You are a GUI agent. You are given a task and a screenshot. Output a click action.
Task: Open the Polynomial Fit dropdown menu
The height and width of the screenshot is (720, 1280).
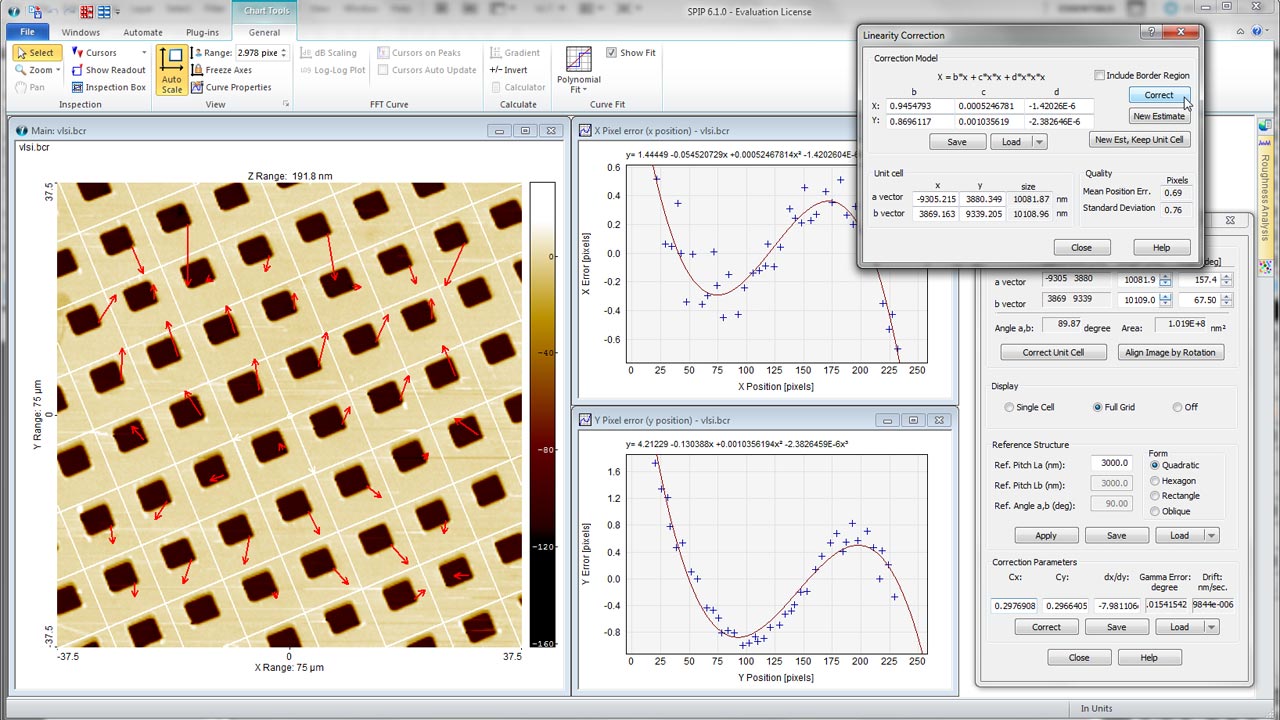(579, 85)
